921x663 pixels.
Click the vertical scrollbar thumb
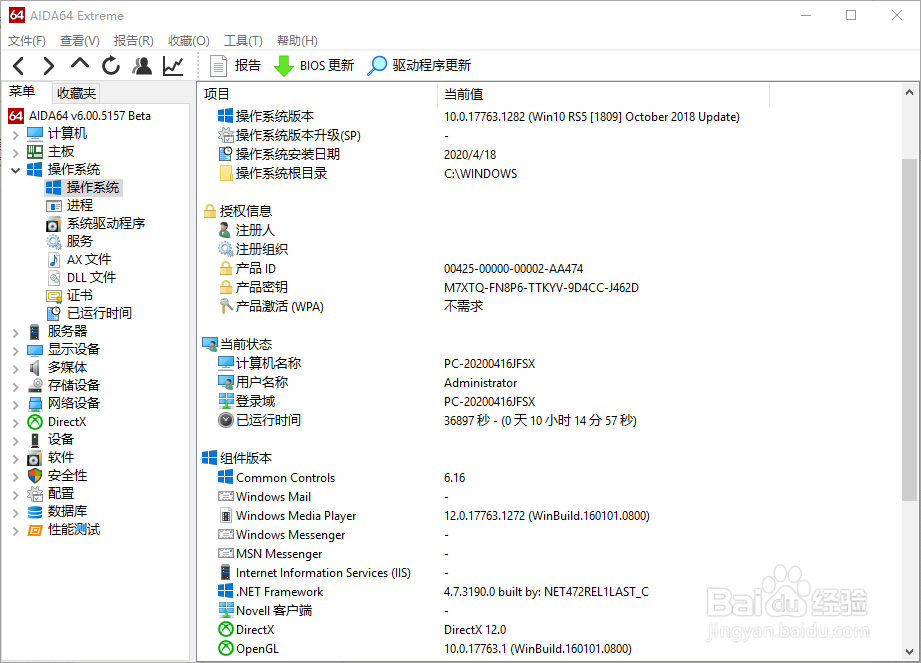click(909, 330)
